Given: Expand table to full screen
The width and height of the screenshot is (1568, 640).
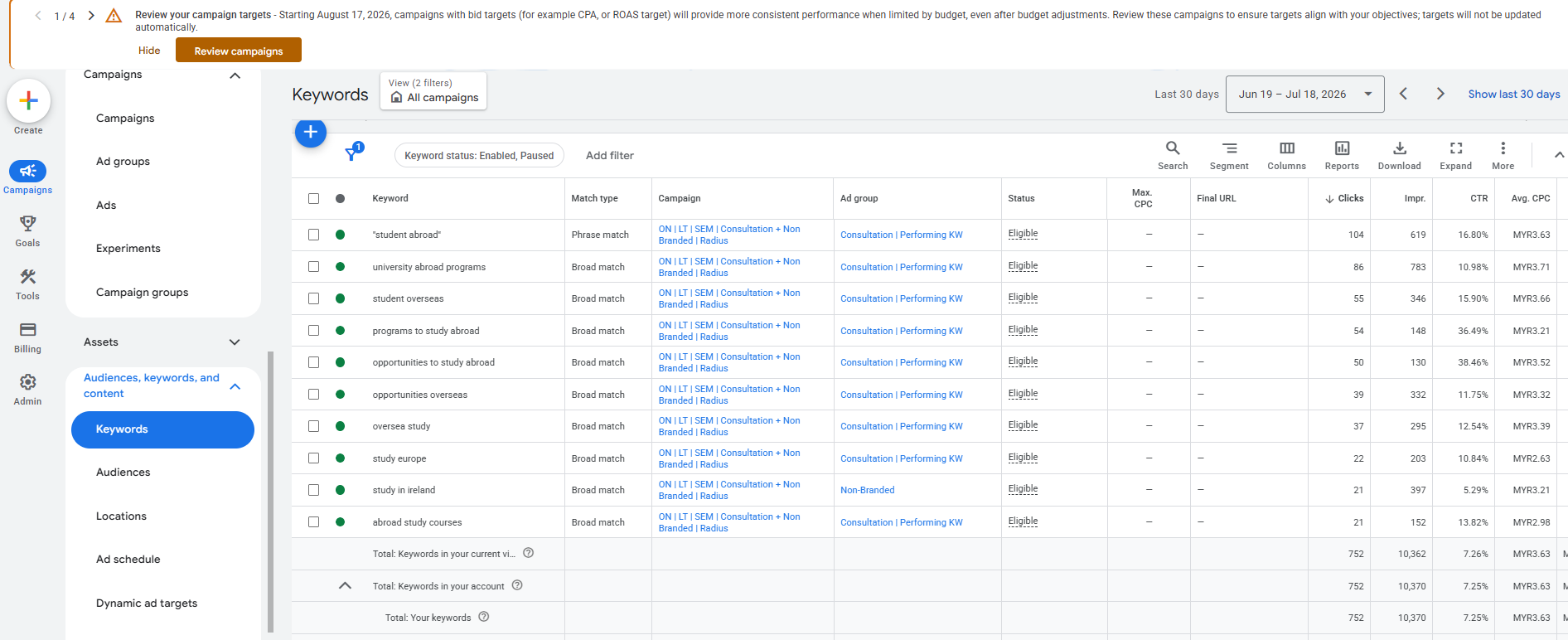Looking at the screenshot, I should [1455, 155].
